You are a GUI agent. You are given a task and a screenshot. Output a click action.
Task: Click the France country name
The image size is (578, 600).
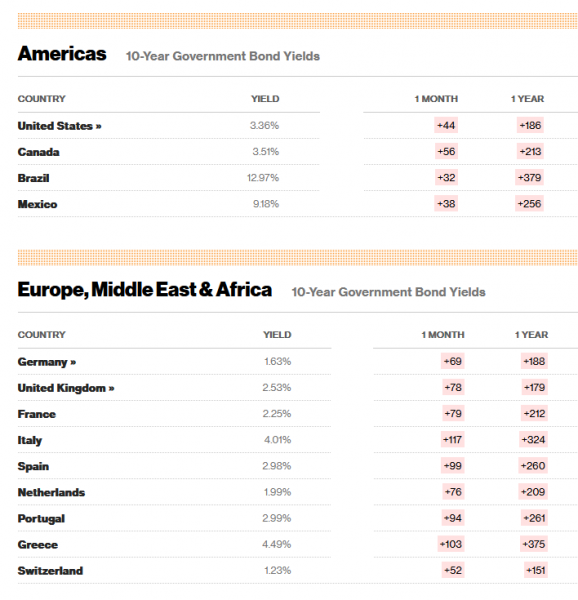(37, 414)
